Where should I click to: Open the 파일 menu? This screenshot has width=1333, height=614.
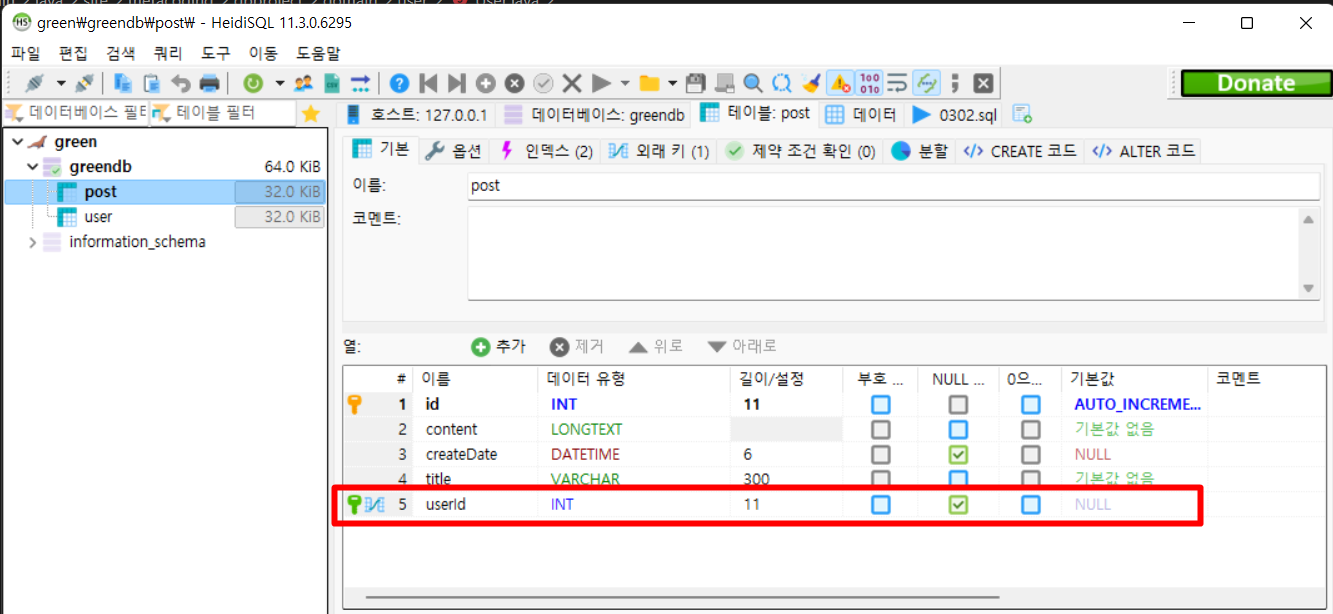pos(27,53)
